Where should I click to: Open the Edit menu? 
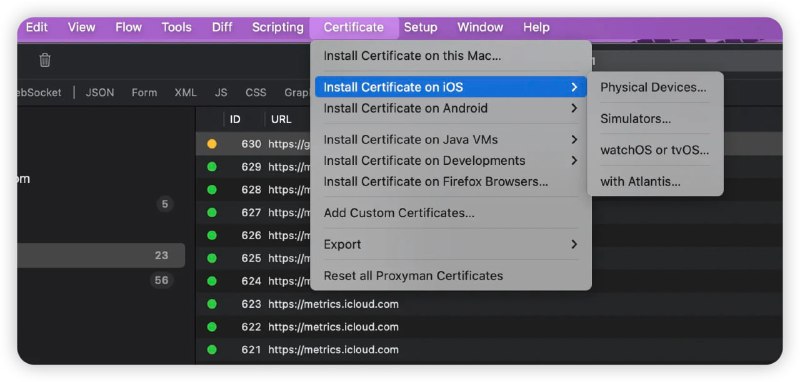[x=37, y=28]
